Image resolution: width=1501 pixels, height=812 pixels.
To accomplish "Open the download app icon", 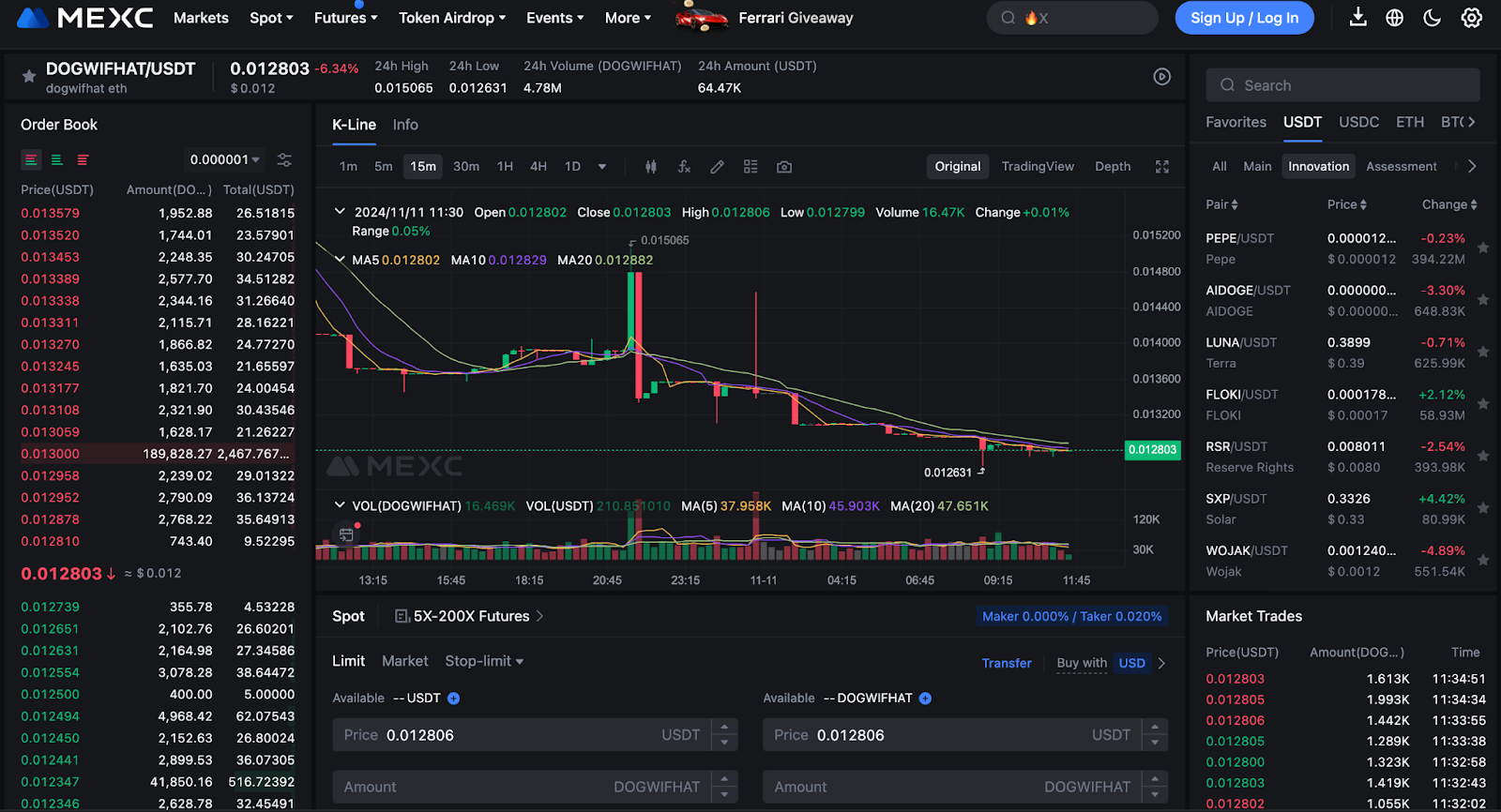I will (x=1357, y=18).
